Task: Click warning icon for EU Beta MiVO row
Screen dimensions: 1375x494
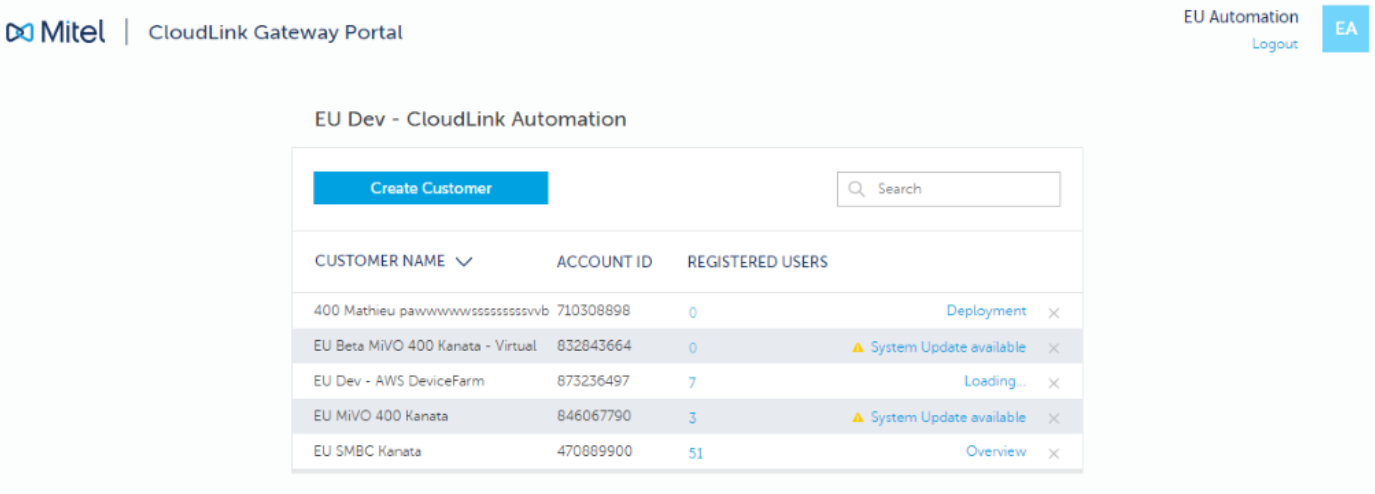Action: click(x=857, y=348)
